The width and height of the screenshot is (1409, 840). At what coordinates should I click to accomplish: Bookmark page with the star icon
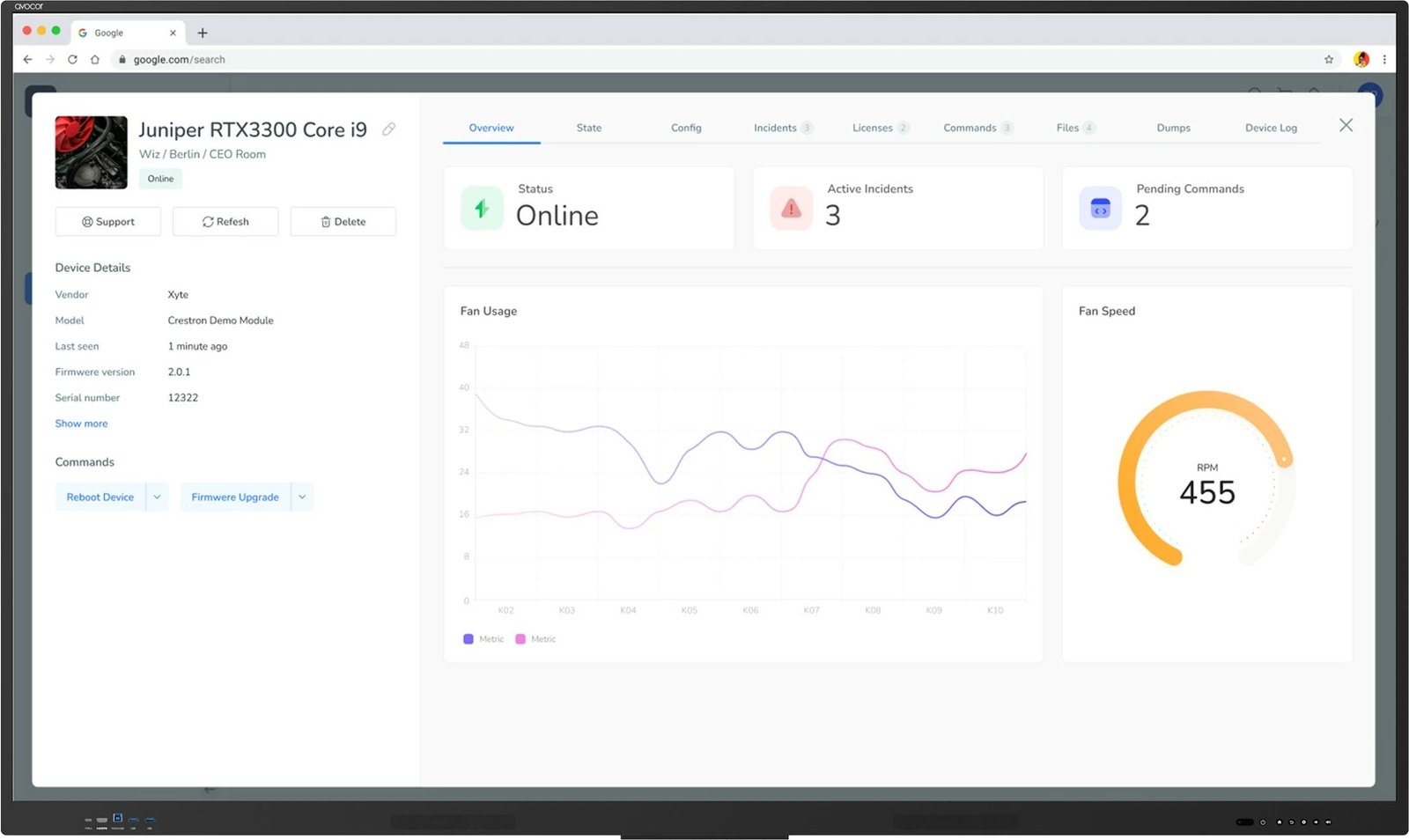point(1329,60)
